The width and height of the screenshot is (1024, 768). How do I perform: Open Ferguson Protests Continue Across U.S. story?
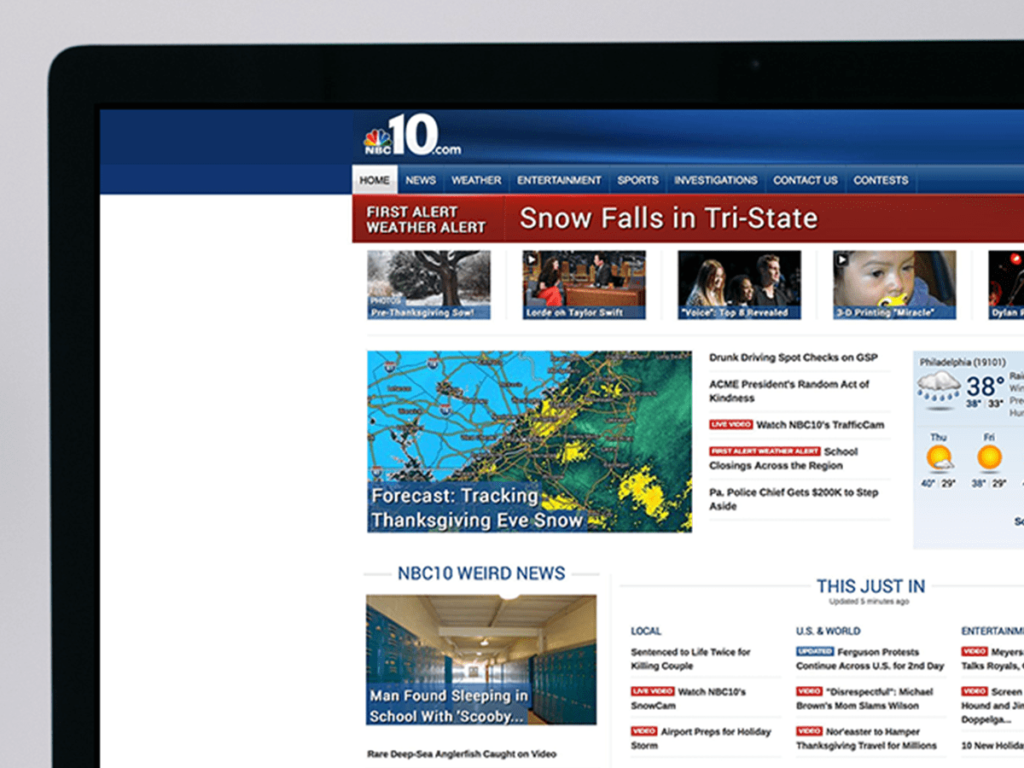point(870,659)
